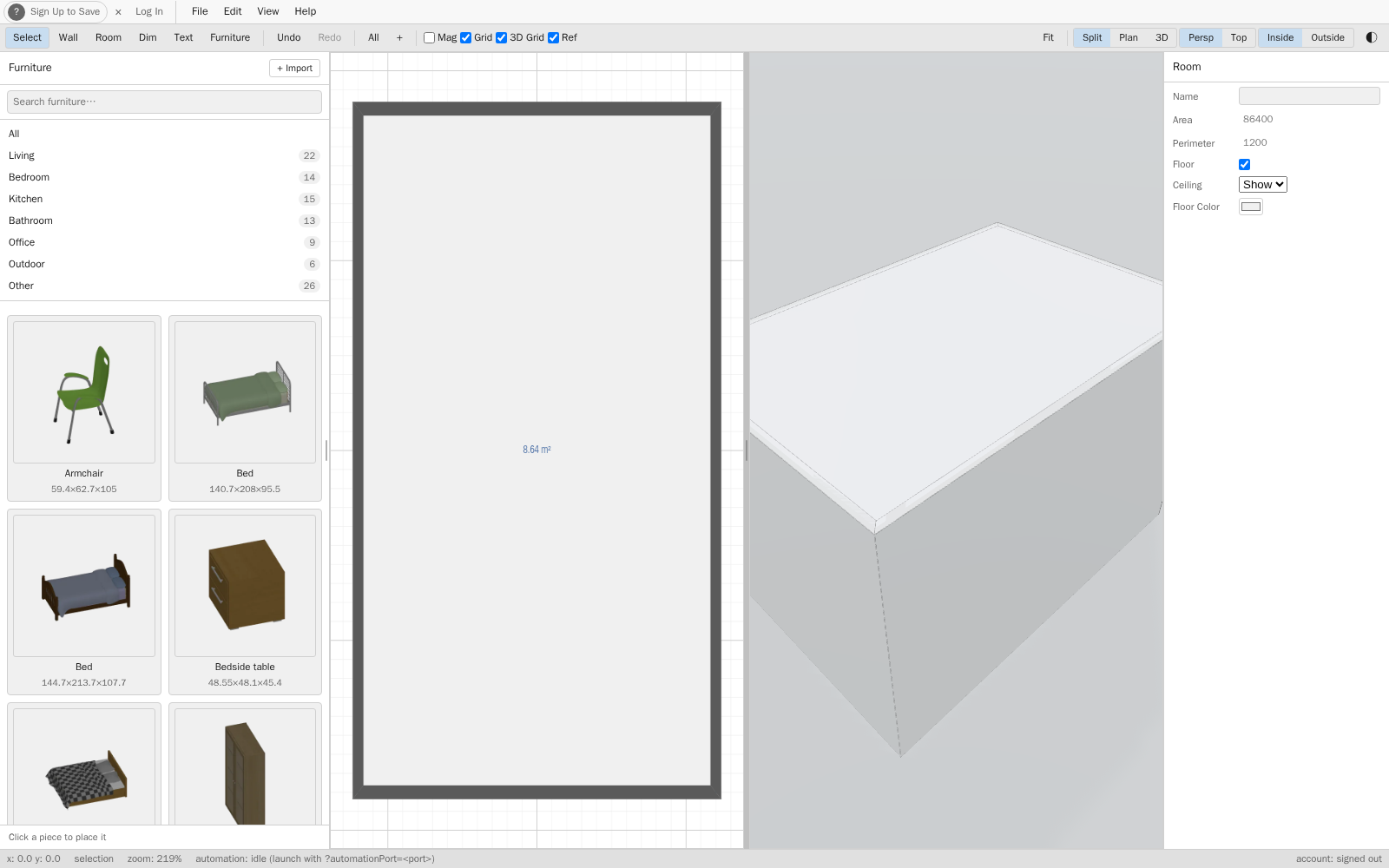Switch to Plan view mode

point(1129,37)
